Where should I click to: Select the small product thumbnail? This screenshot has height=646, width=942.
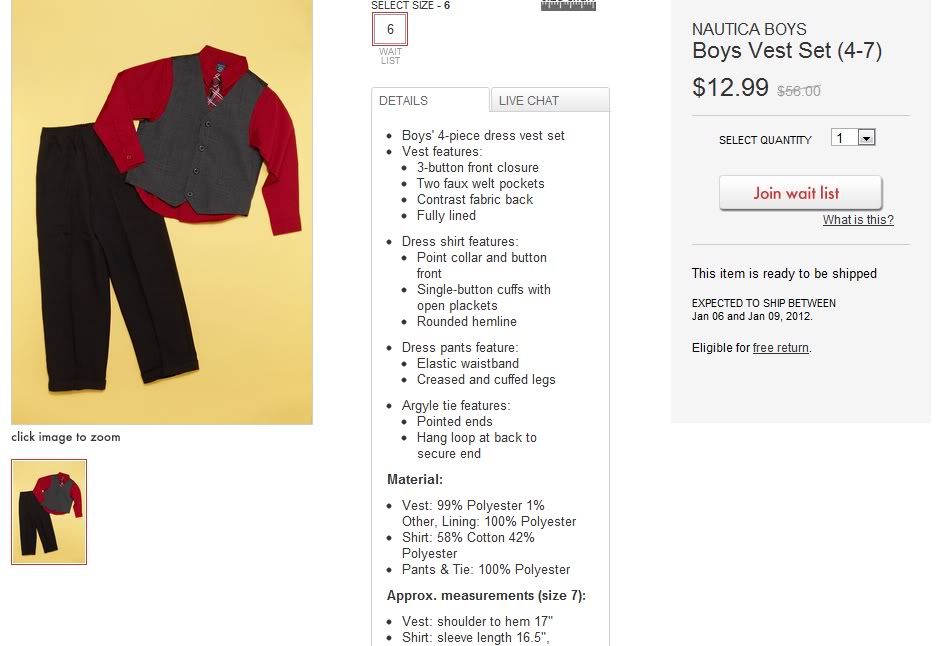[49, 512]
